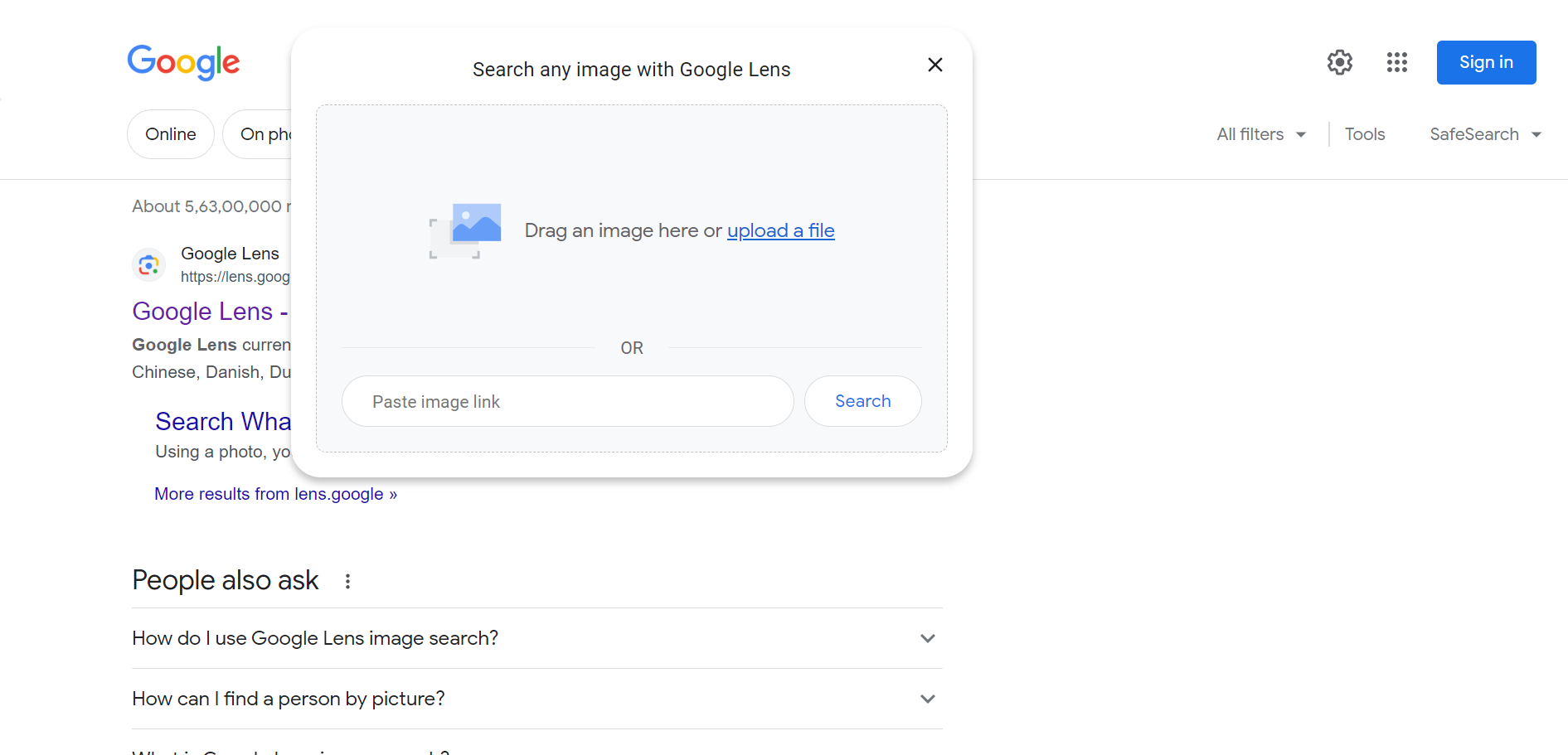The width and height of the screenshot is (1568, 755).
Task: Click the About 5,63,00,000 results text
Action: tap(211, 206)
